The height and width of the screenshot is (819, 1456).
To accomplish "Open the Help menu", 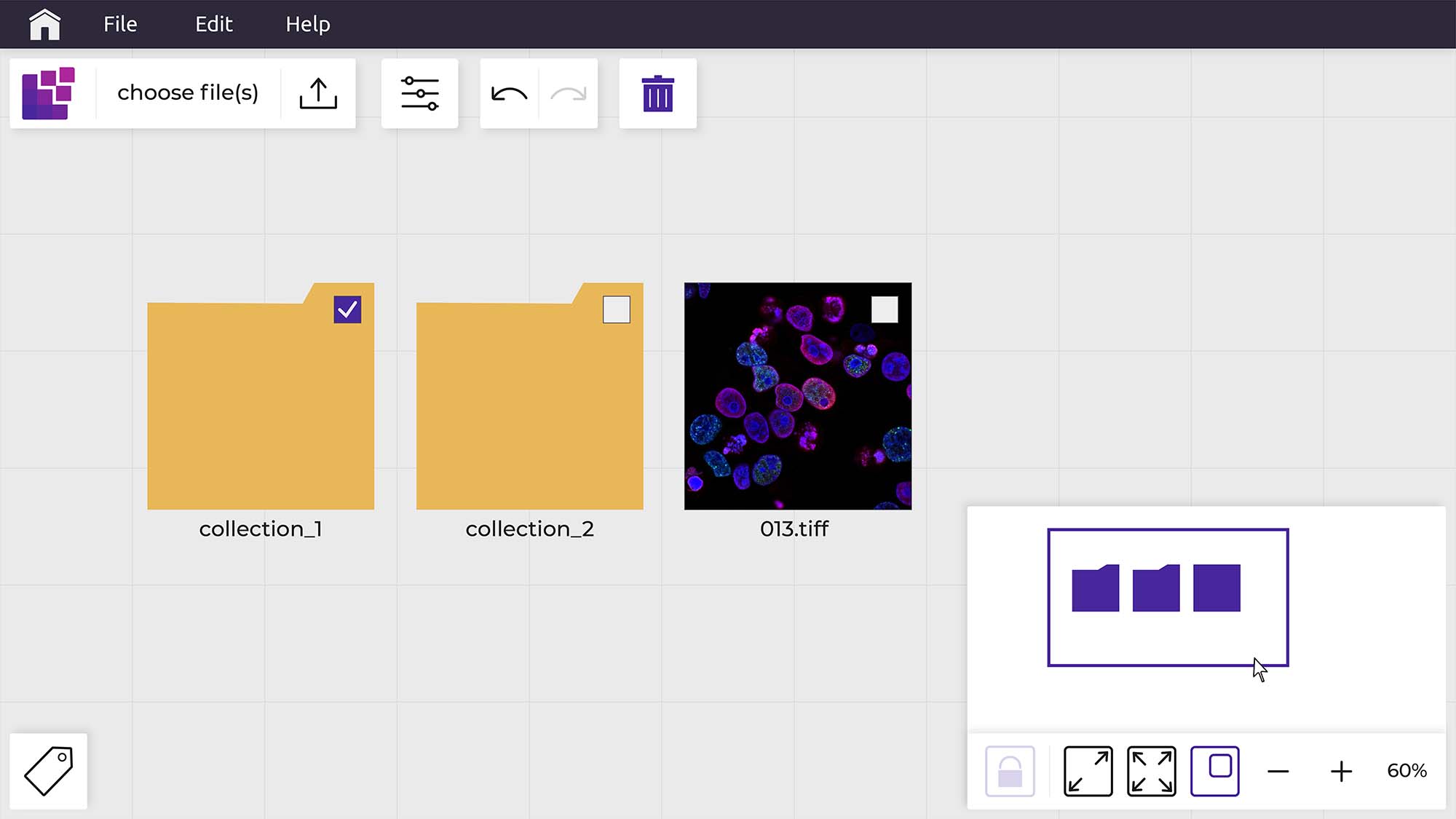I will click(x=307, y=24).
